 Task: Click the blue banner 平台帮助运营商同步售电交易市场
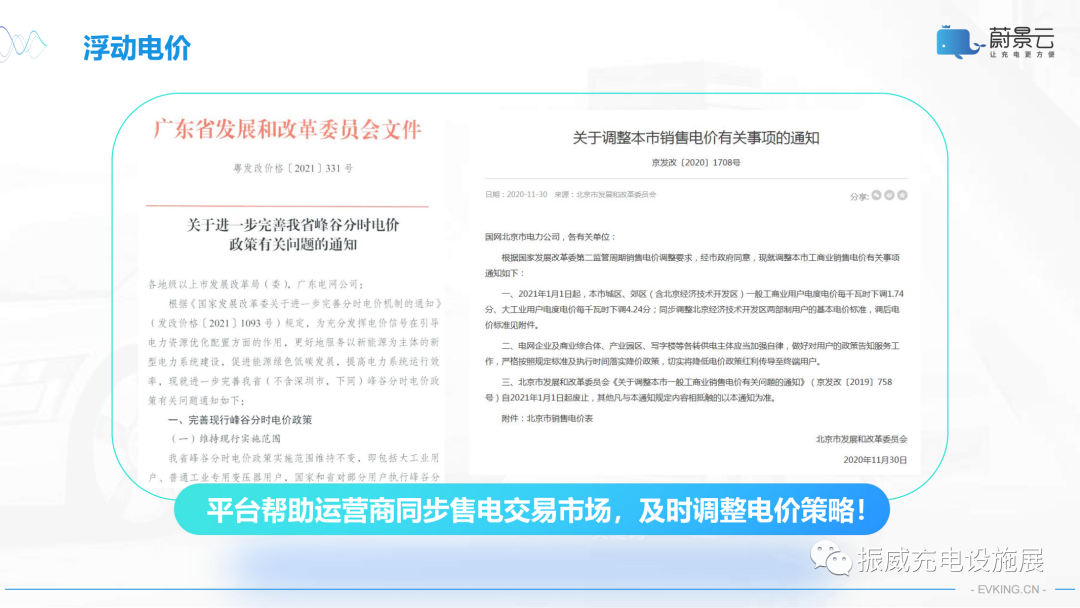click(x=540, y=510)
